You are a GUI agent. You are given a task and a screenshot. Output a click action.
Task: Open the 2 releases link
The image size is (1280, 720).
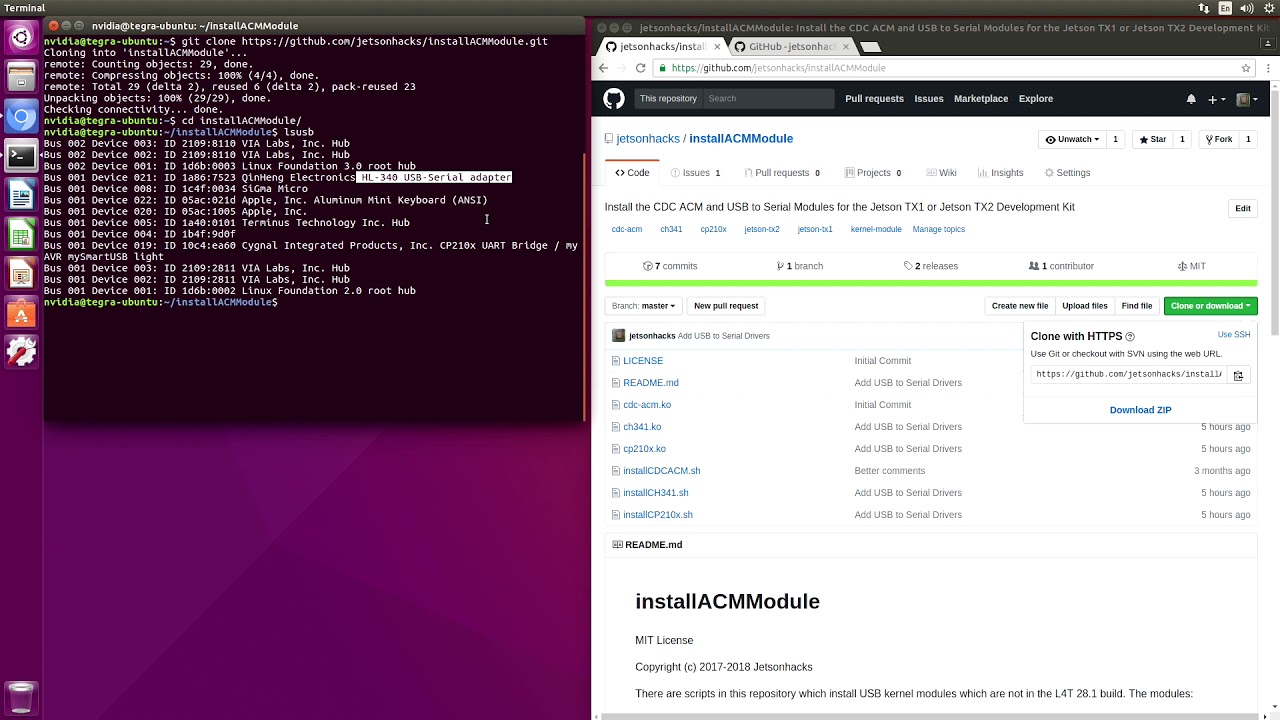tap(931, 266)
